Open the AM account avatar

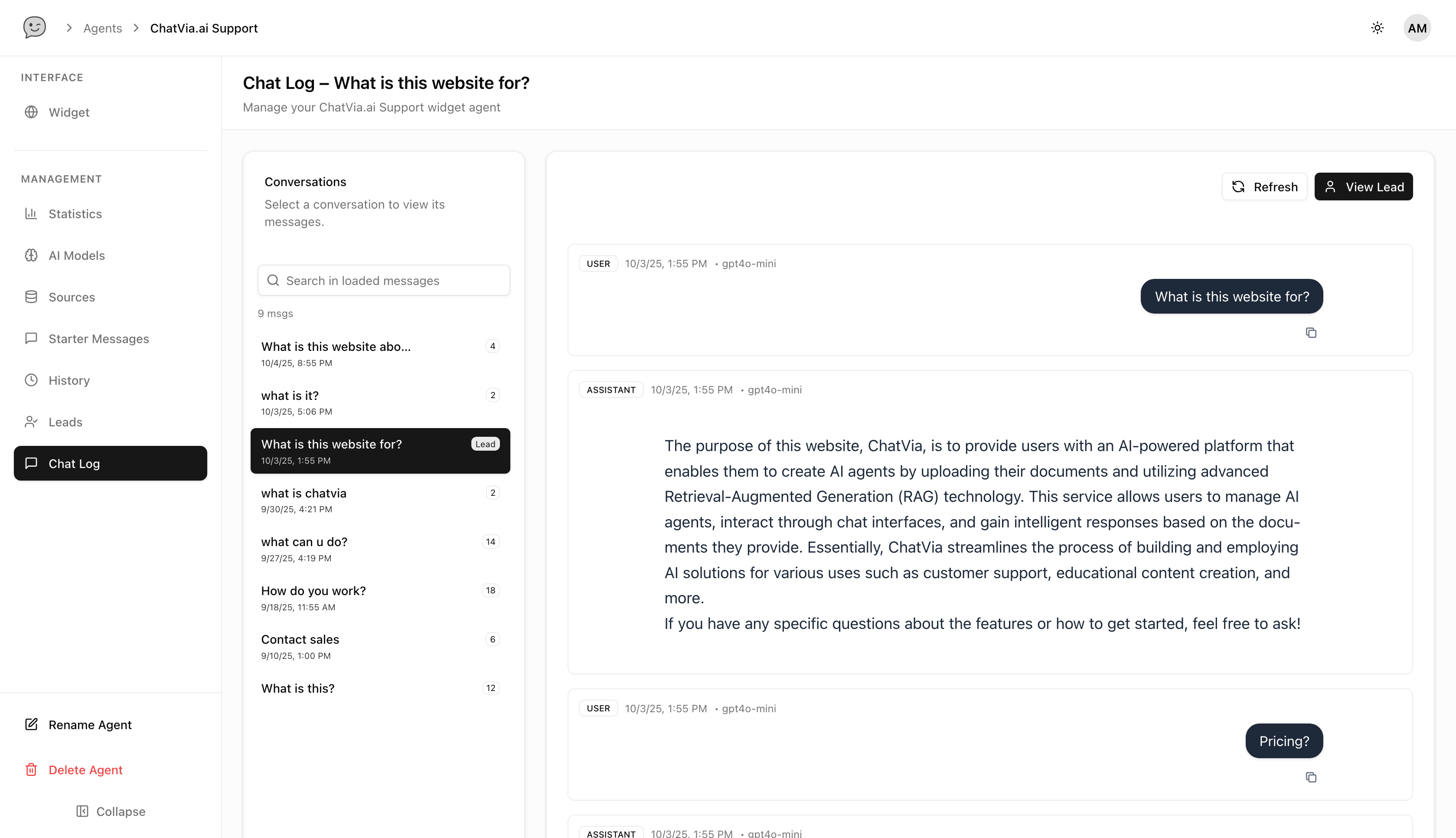pos(1417,28)
